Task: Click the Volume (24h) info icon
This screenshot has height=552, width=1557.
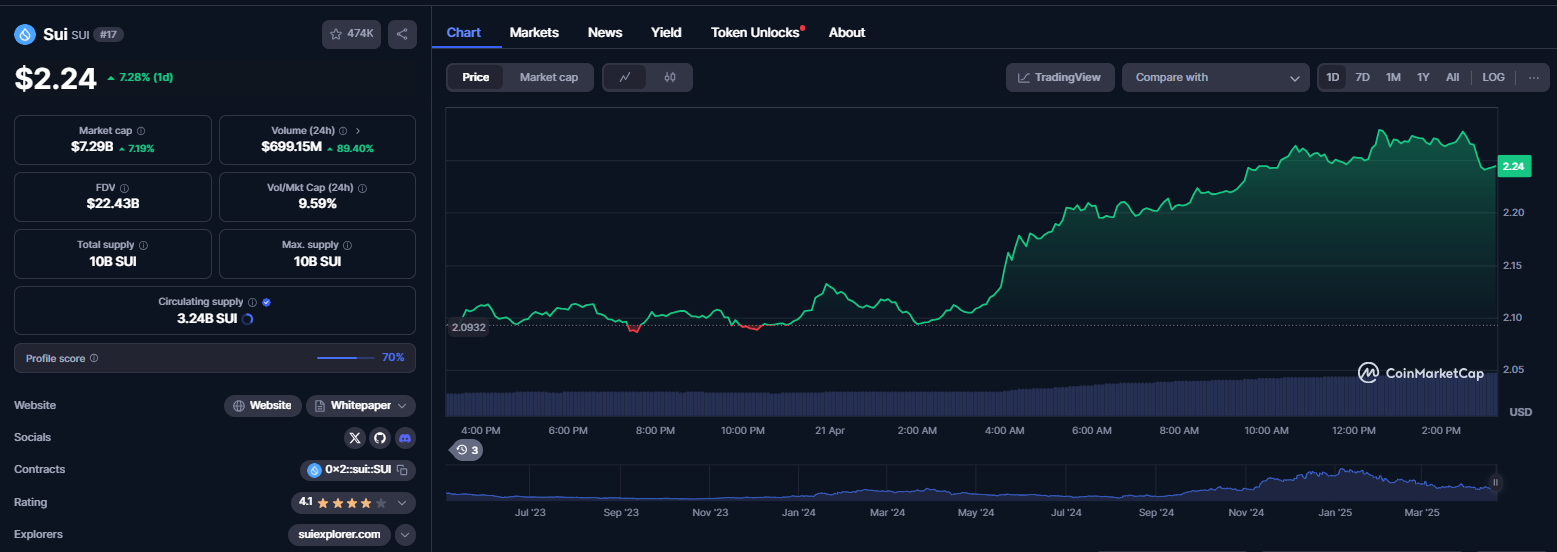Action: coord(343,131)
